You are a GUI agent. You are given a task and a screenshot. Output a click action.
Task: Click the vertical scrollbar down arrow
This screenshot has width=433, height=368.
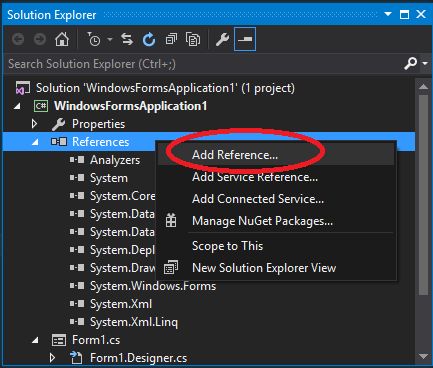423,356
